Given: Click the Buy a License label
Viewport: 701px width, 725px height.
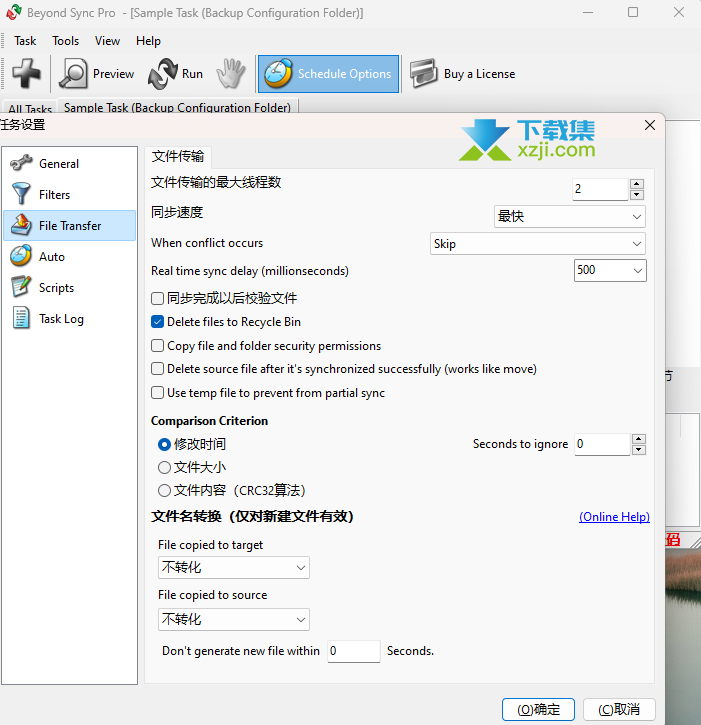Looking at the screenshot, I should 480,74.
